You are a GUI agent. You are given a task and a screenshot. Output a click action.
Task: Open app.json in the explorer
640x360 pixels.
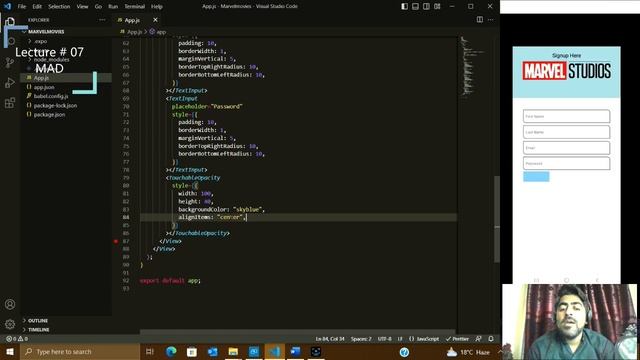click(x=66, y=87)
